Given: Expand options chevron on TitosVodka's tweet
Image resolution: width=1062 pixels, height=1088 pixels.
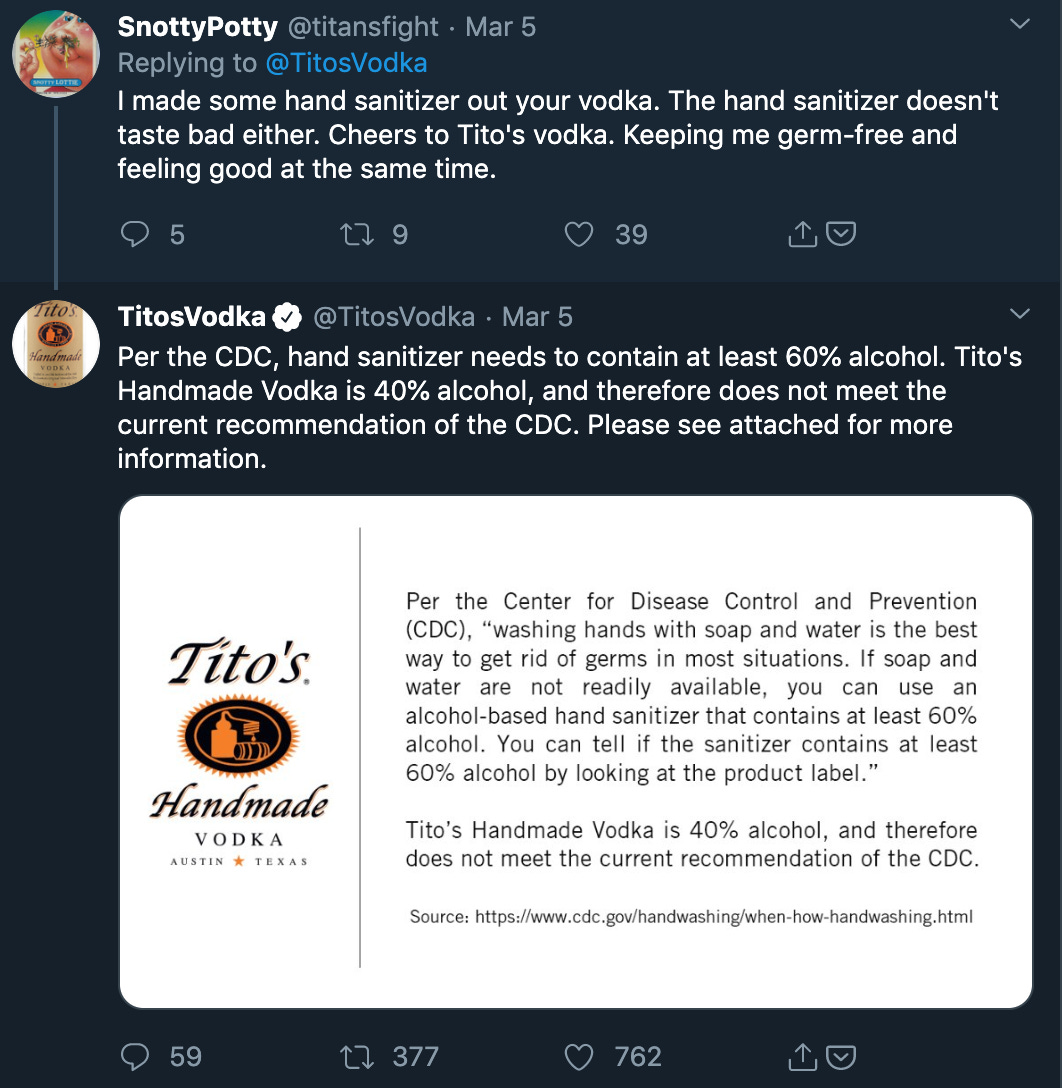Looking at the screenshot, I should pyautogui.click(x=1019, y=314).
